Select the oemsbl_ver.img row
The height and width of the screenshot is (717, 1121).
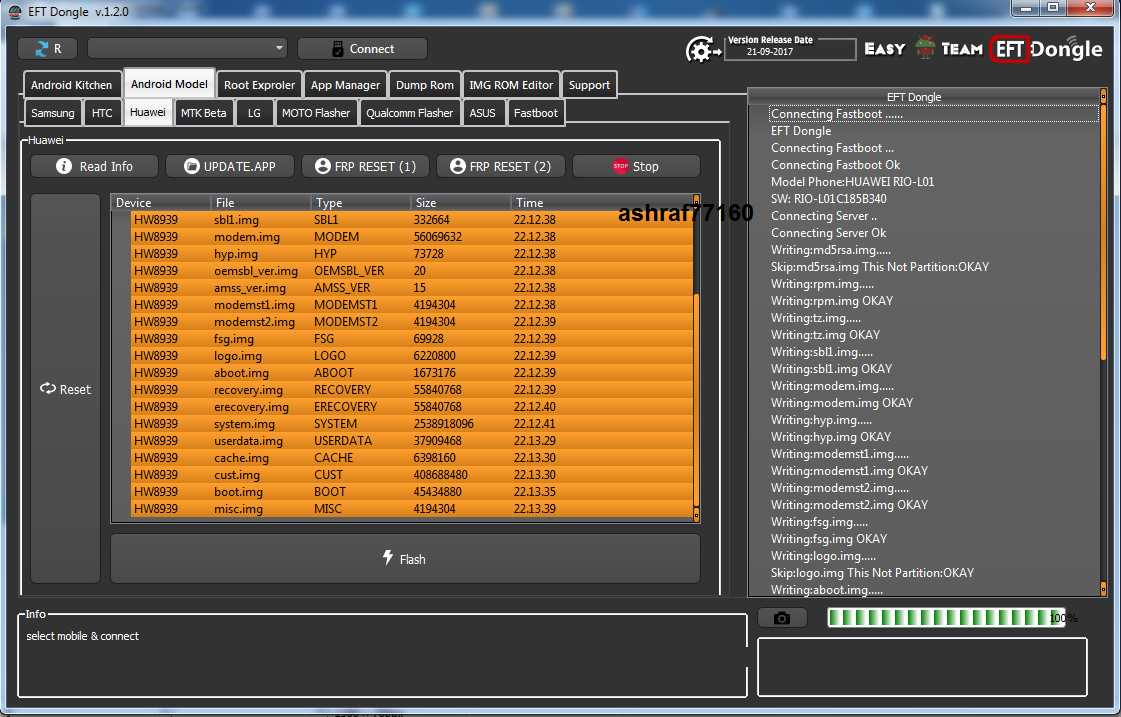[x=412, y=271]
